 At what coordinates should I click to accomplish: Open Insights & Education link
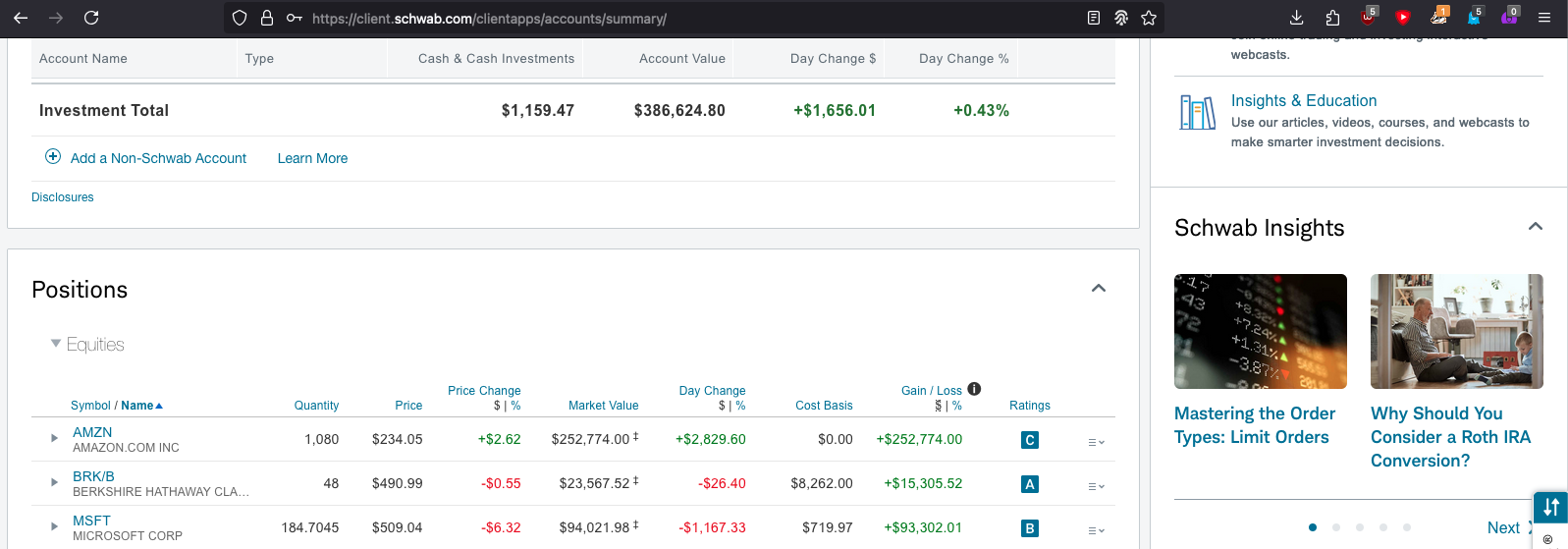[1304, 100]
